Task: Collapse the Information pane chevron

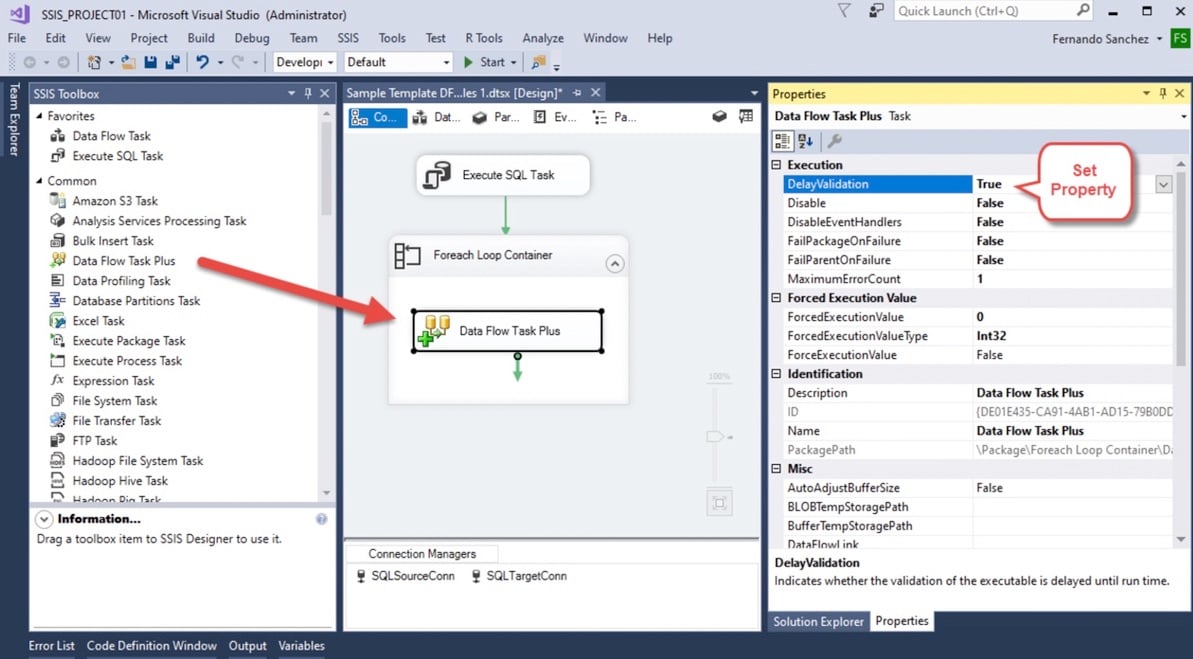Action: pyautogui.click(x=44, y=519)
